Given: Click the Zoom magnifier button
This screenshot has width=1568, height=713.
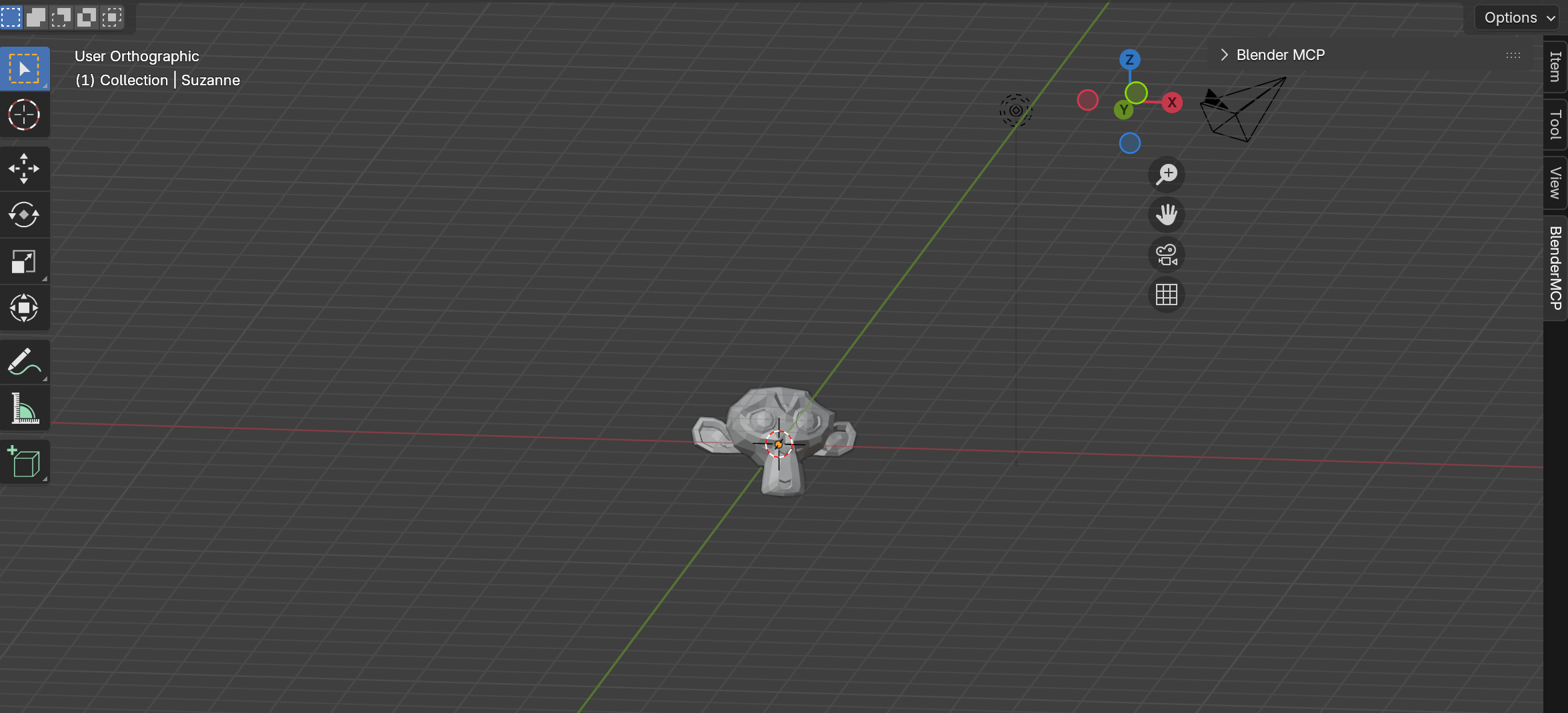Looking at the screenshot, I should pos(1166,175).
